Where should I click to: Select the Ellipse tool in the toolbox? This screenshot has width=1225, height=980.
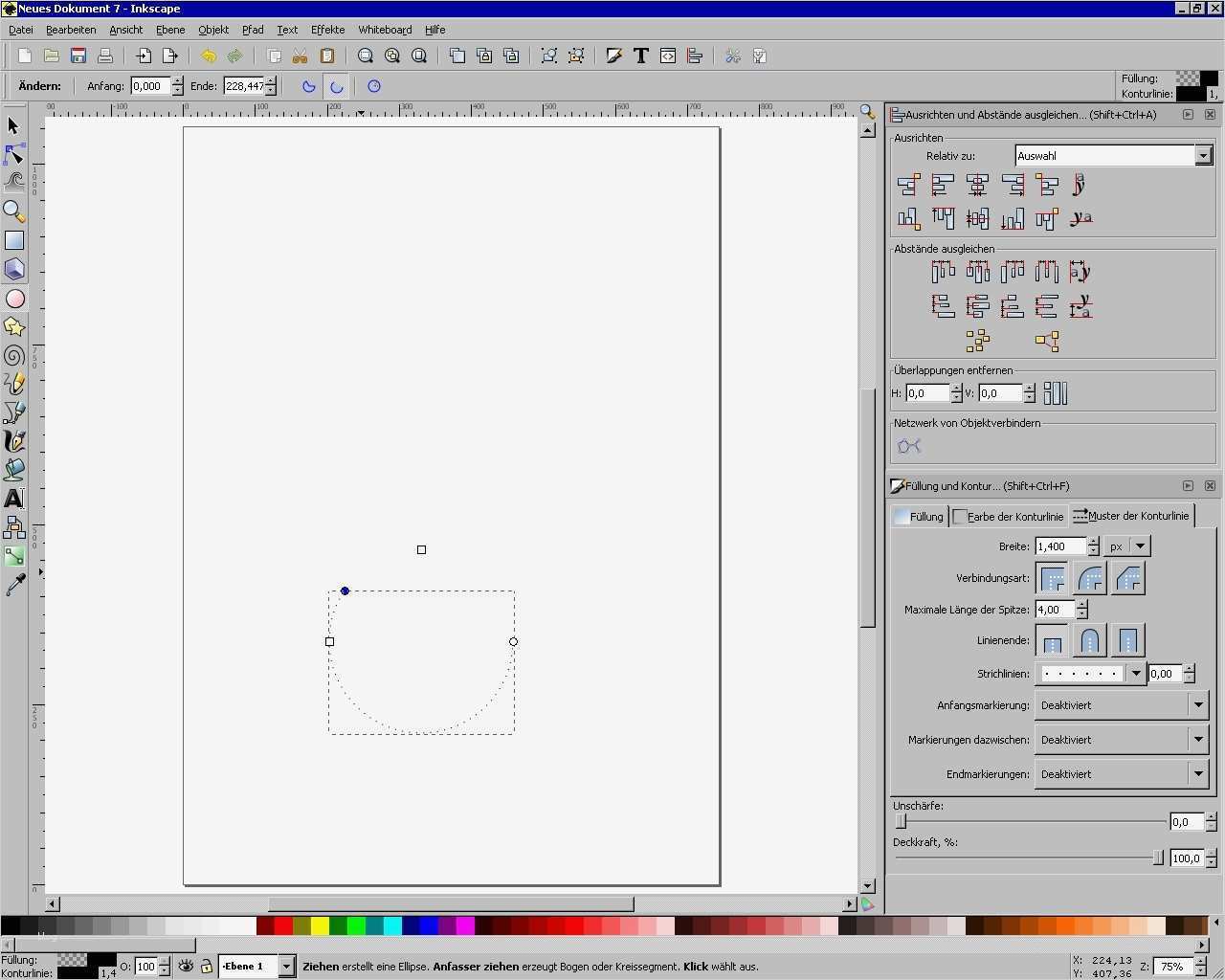pos(15,299)
